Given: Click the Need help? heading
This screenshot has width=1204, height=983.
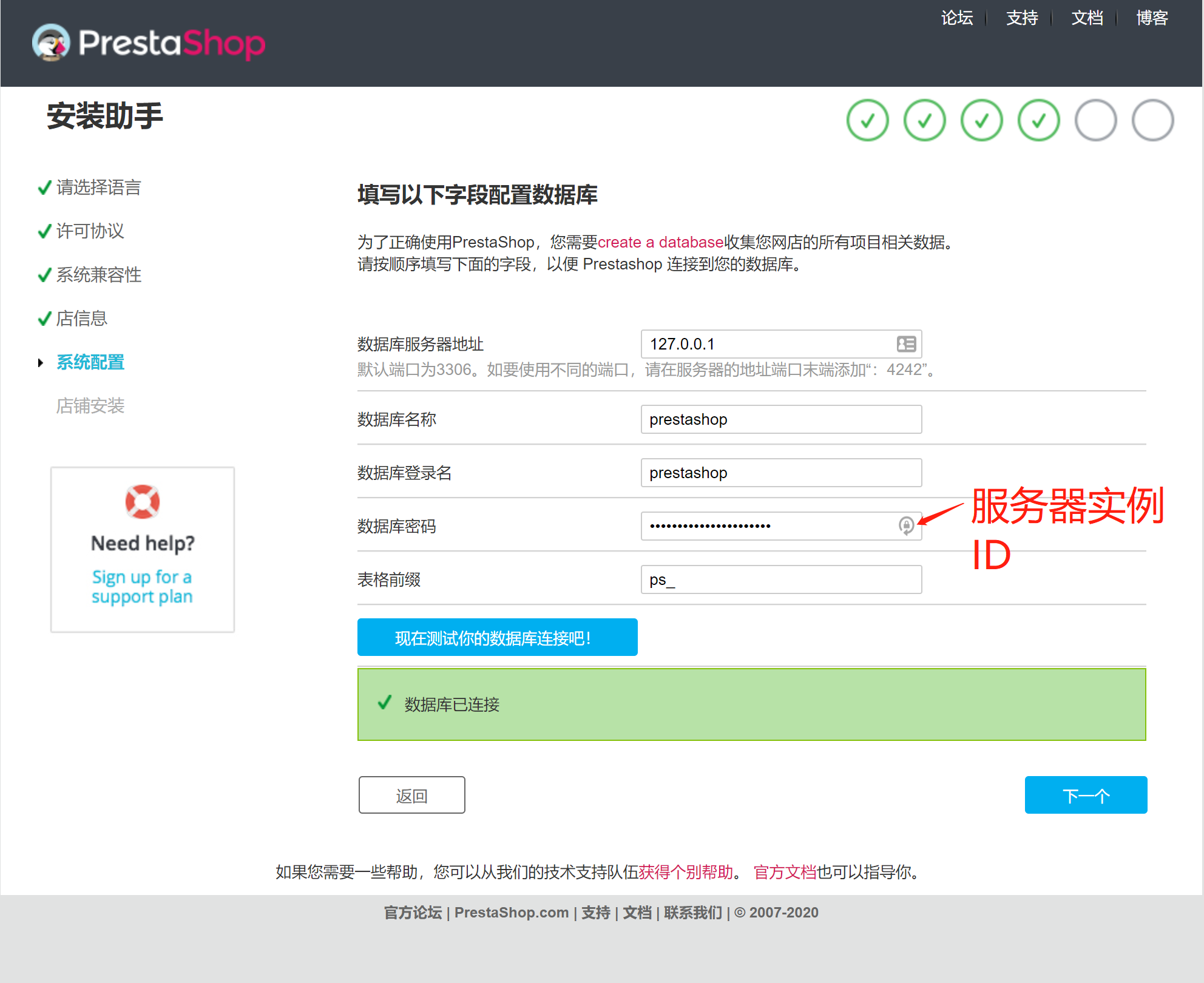Looking at the screenshot, I should (x=143, y=543).
